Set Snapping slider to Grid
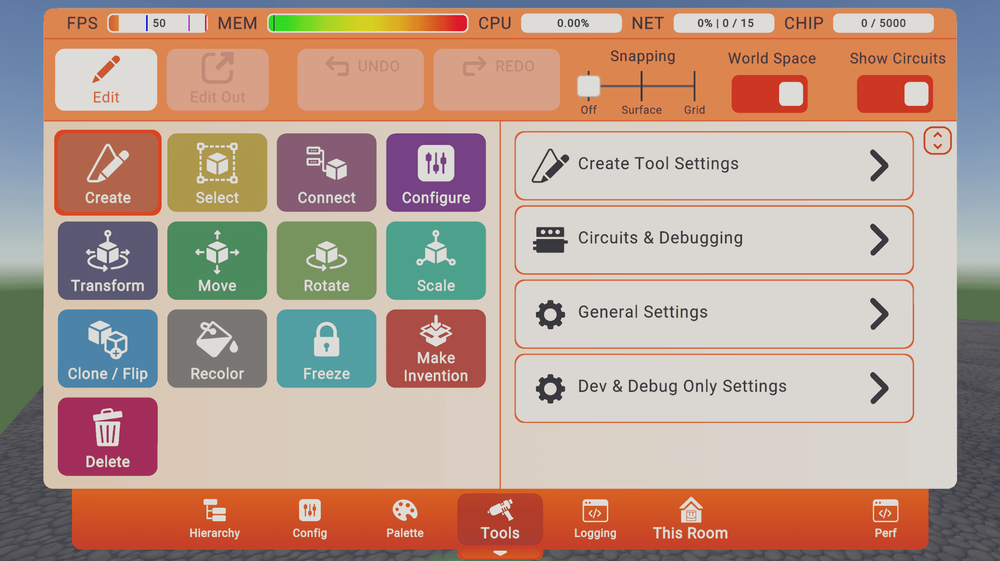Screen dimensions: 1000x561 coord(694,87)
